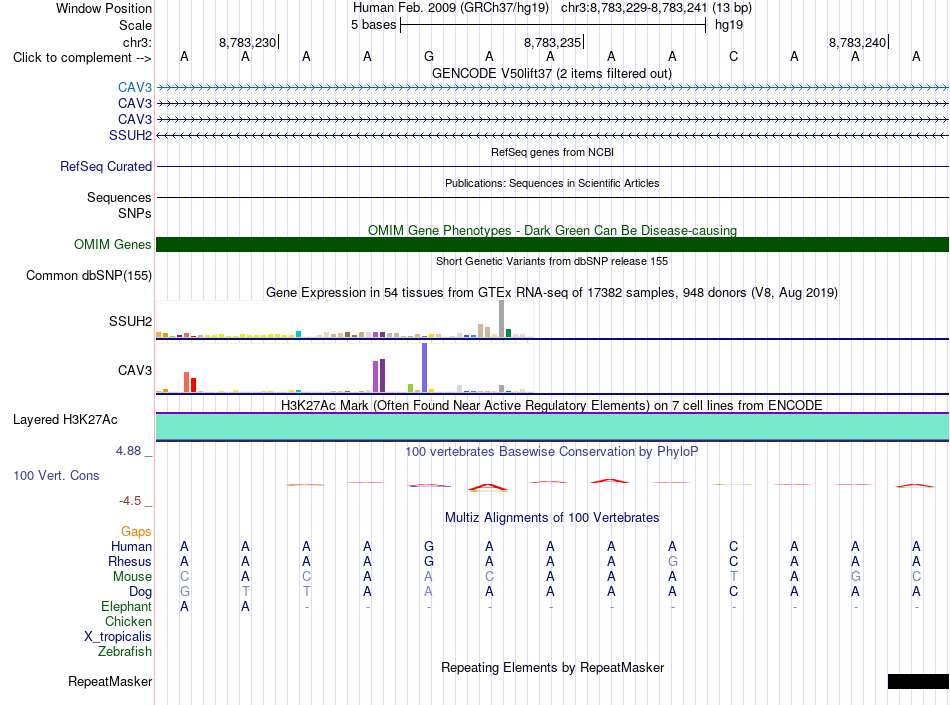The height and width of the screenshot is (705, 950).
Task: Click the light blue CAV3 transcript label
Action: click(x=135, y=87)
